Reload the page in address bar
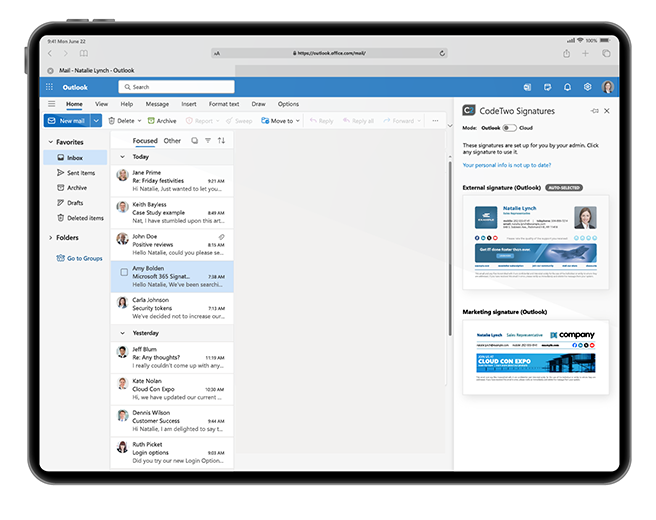The image size is (656, 520). [x=442, y=53]
